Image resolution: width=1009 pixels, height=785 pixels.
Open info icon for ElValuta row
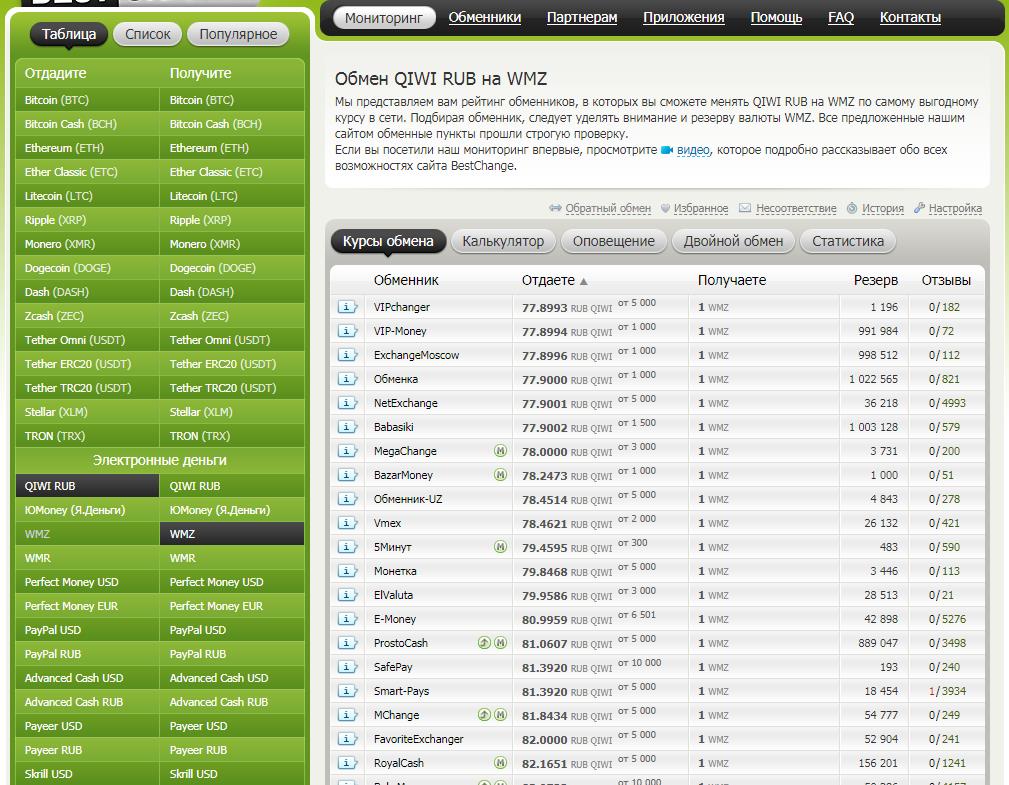[347, 595]
